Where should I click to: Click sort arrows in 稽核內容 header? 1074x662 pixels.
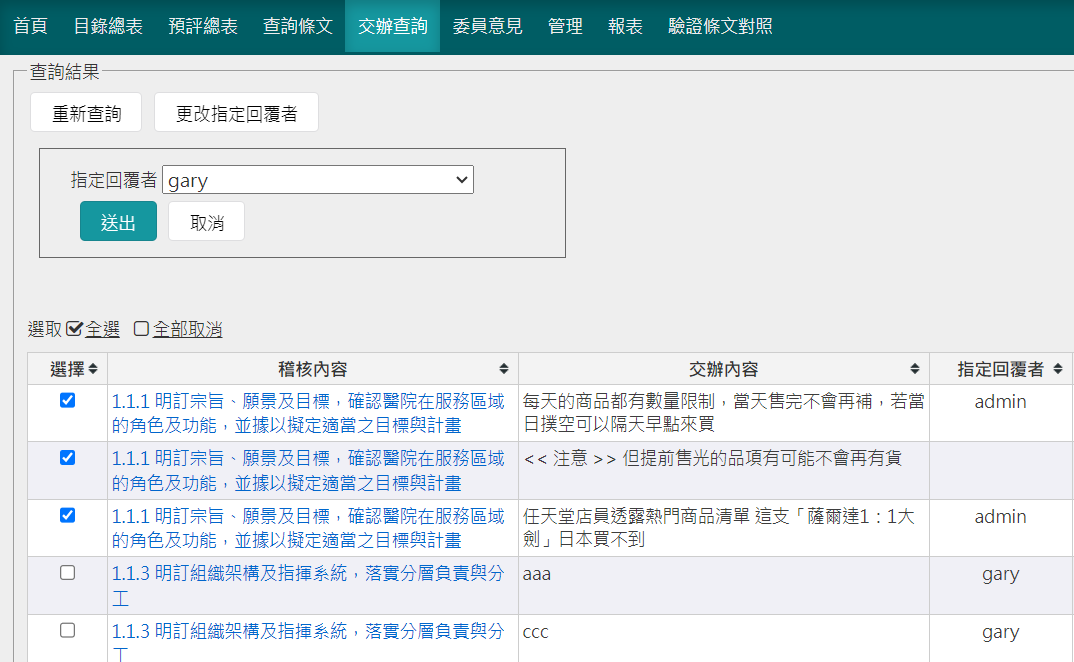click(x=504, y=369)
